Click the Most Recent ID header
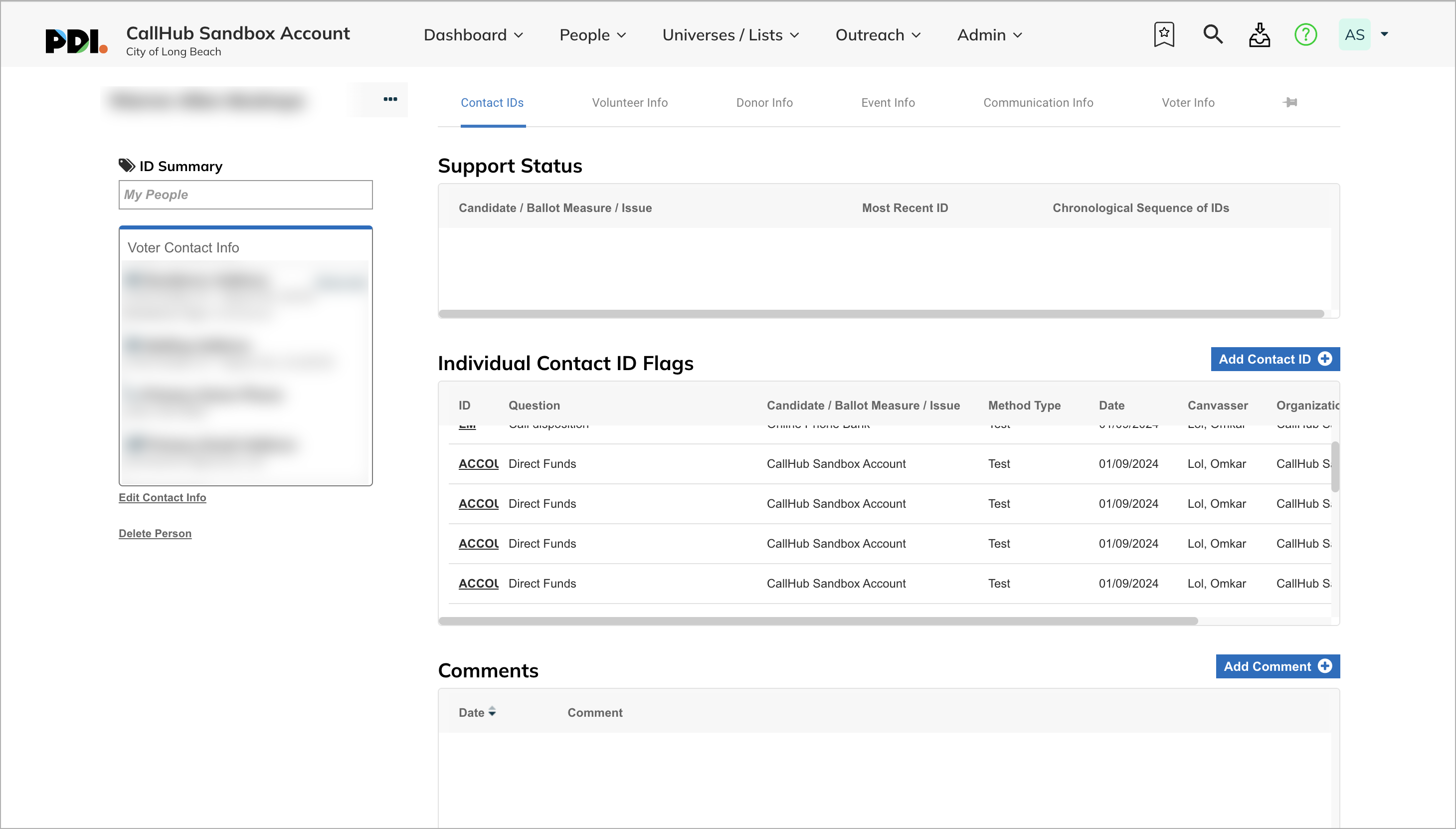Viewport: 1456px width, 829px height. [x=905, y=208]
